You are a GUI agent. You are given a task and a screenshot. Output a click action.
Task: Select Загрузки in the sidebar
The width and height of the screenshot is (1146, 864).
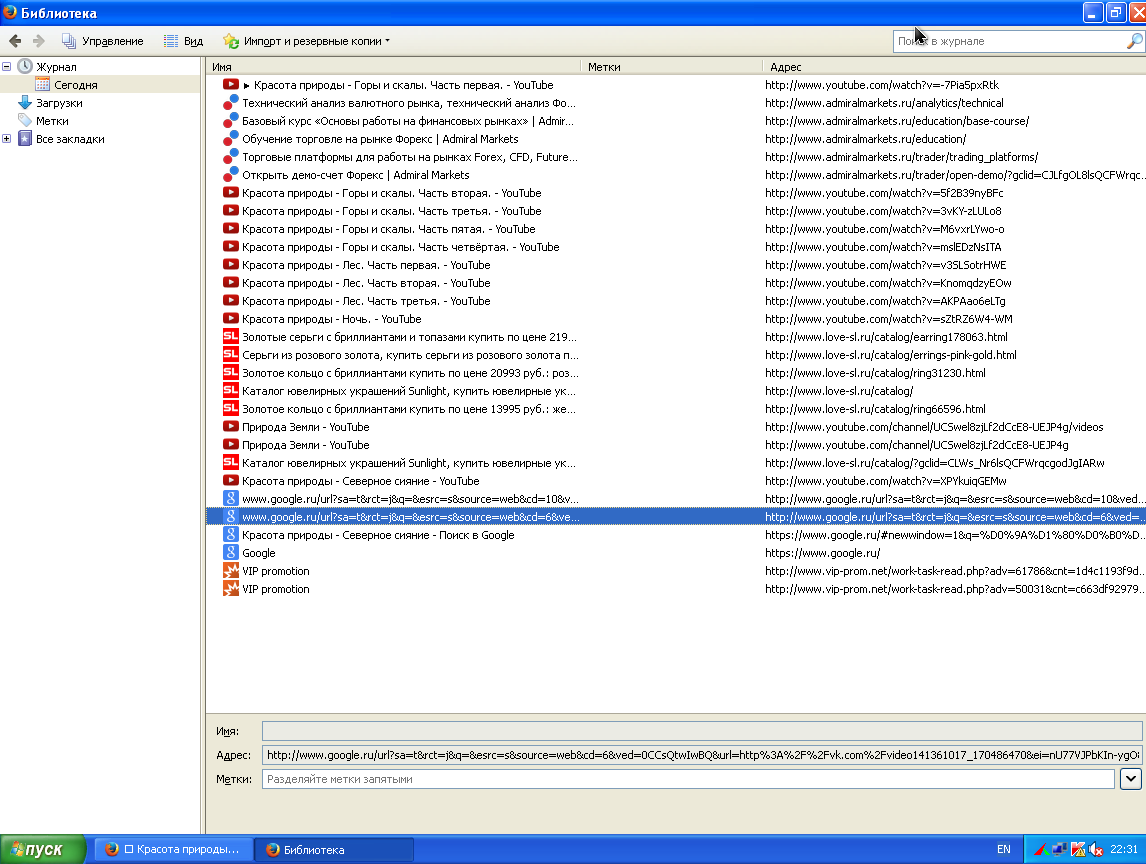click(x=59, y=103)
